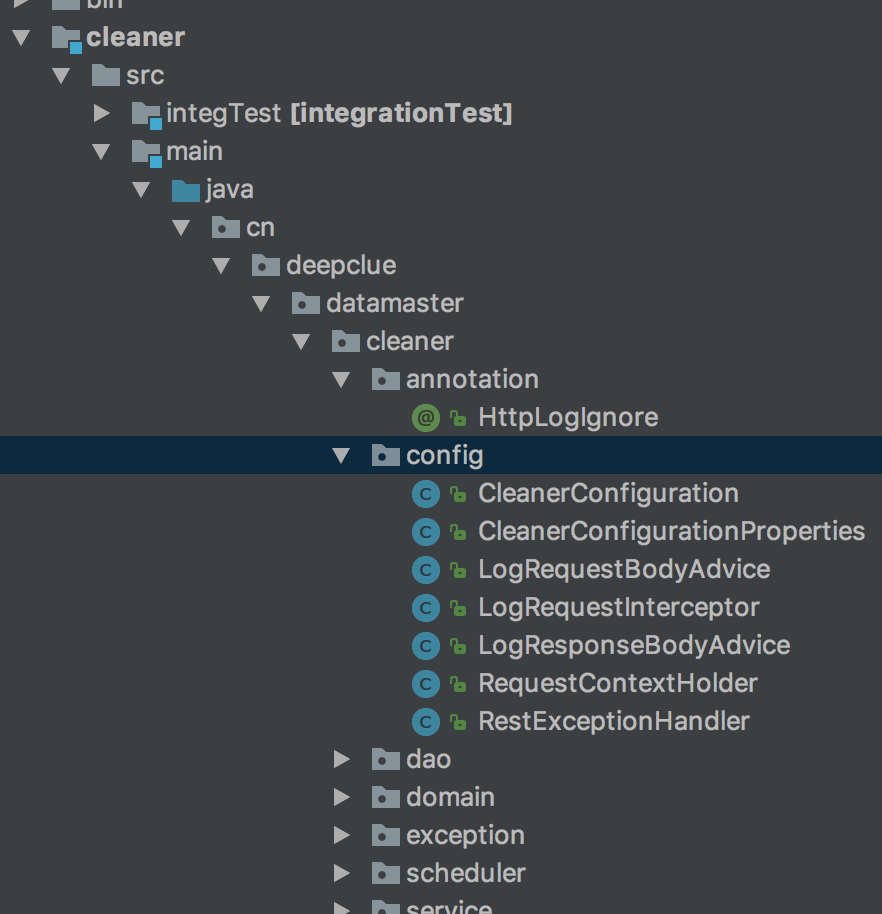Click the CleanerConfiguration class icon
Screen dimensions: 882x914
click(426, 493)
